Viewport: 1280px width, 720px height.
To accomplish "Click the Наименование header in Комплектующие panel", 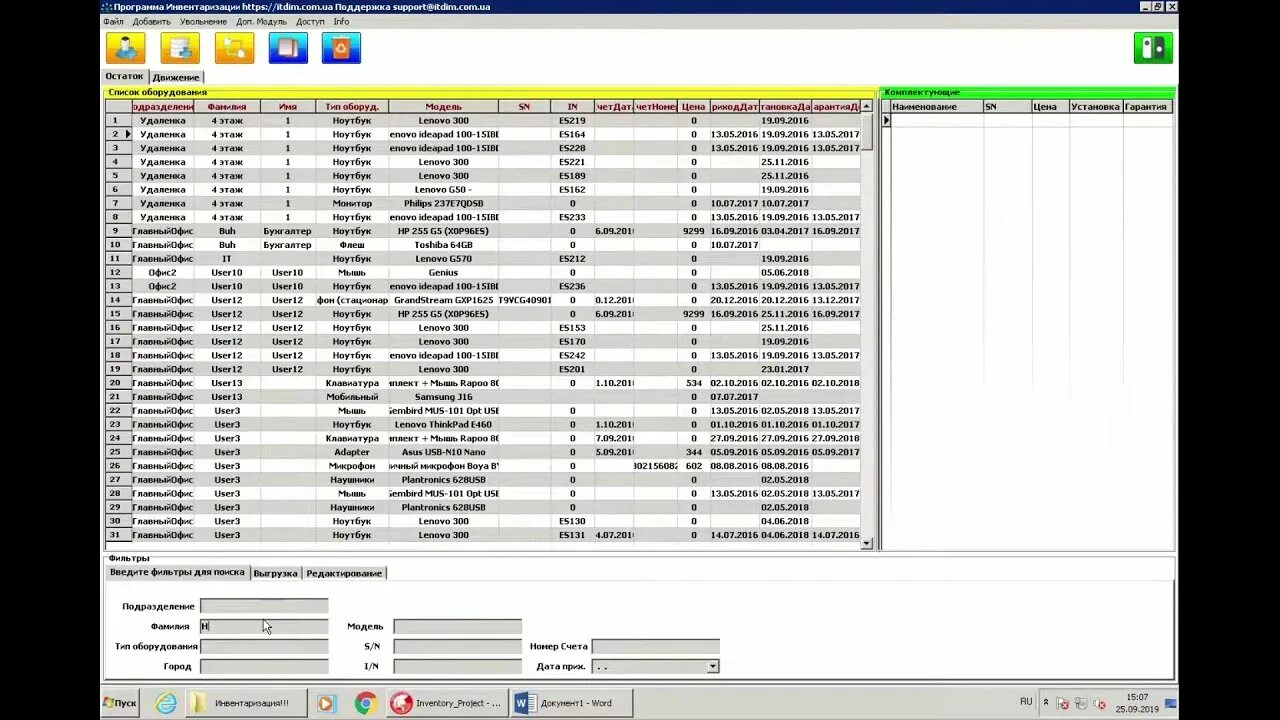I will pyautogui.click(x=936, y=106).
